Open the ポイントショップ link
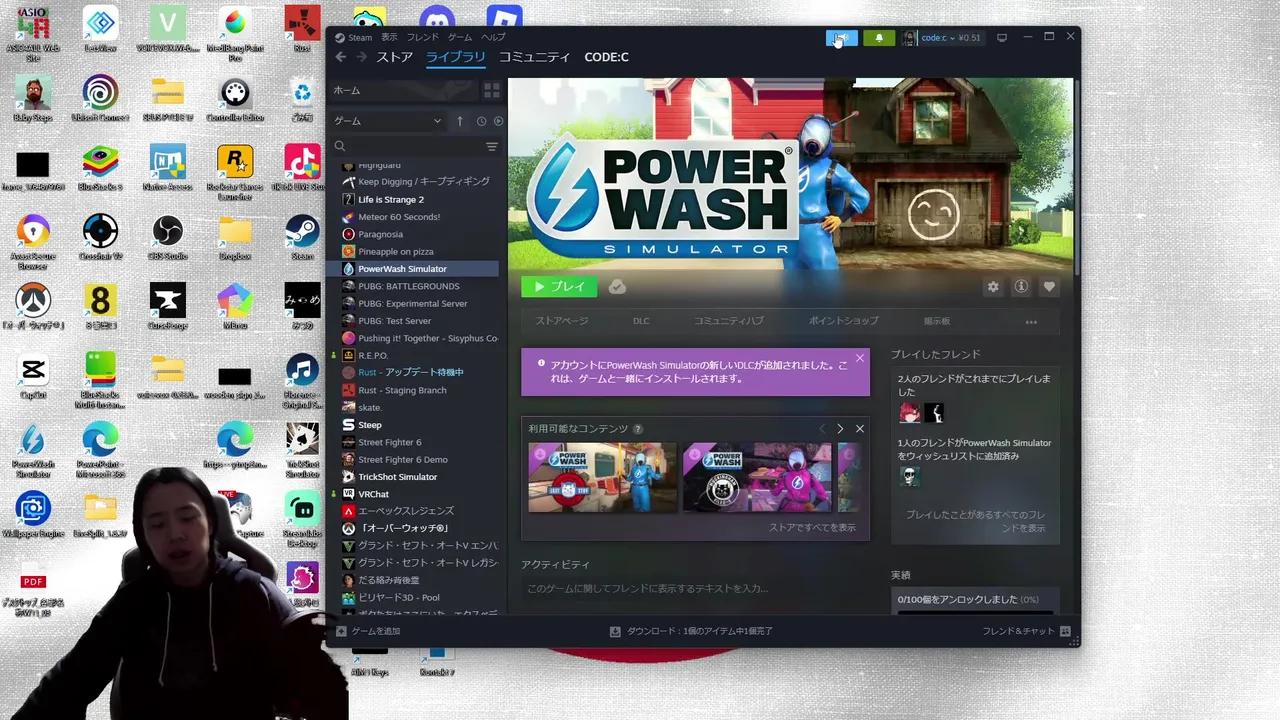The width and height of the screenshot is (1280, 720). [844, 321]
